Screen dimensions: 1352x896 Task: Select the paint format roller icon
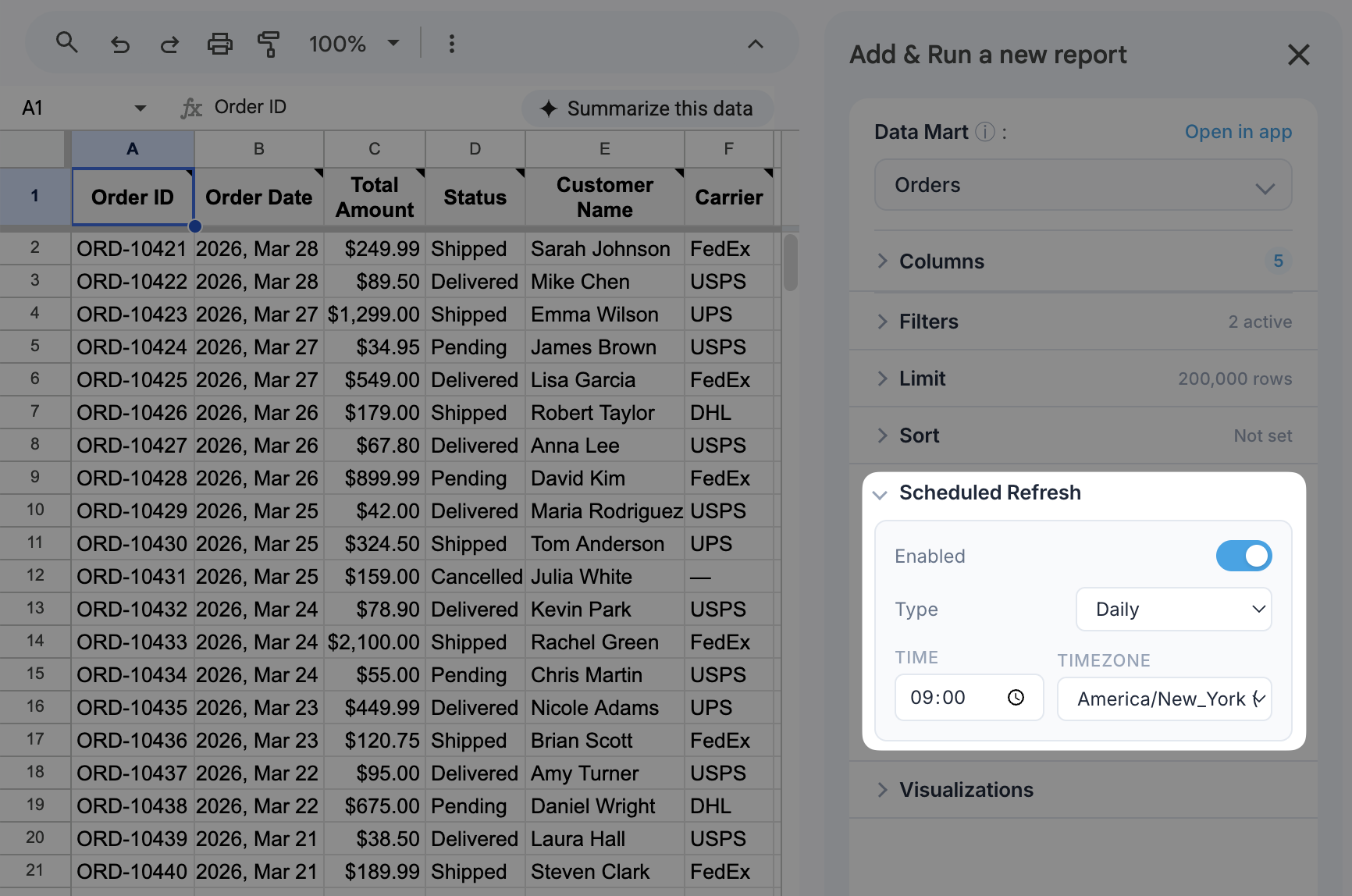(x=269, y=44)
